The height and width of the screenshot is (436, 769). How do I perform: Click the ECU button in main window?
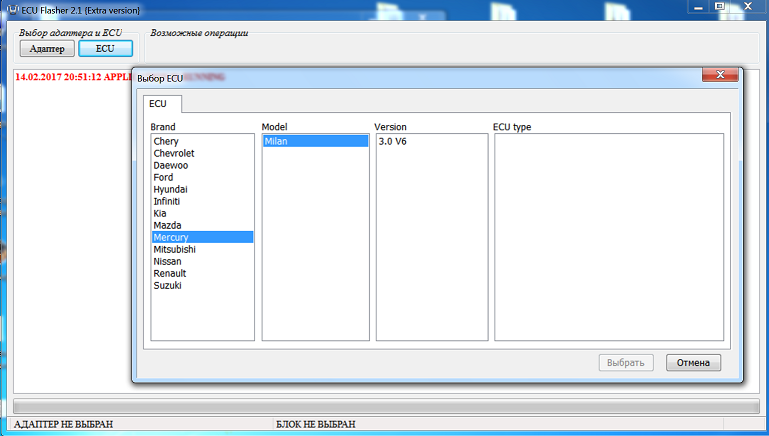(105, 49)
